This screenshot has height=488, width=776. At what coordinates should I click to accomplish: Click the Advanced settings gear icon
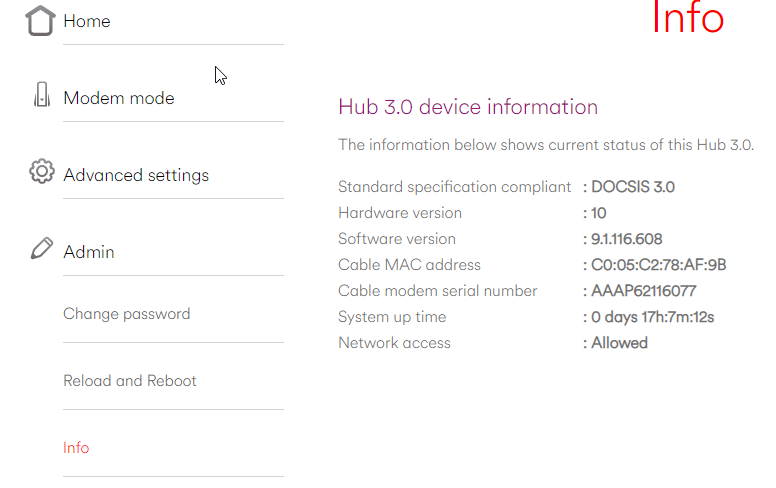pyautogui.click(x=41, y=172)
